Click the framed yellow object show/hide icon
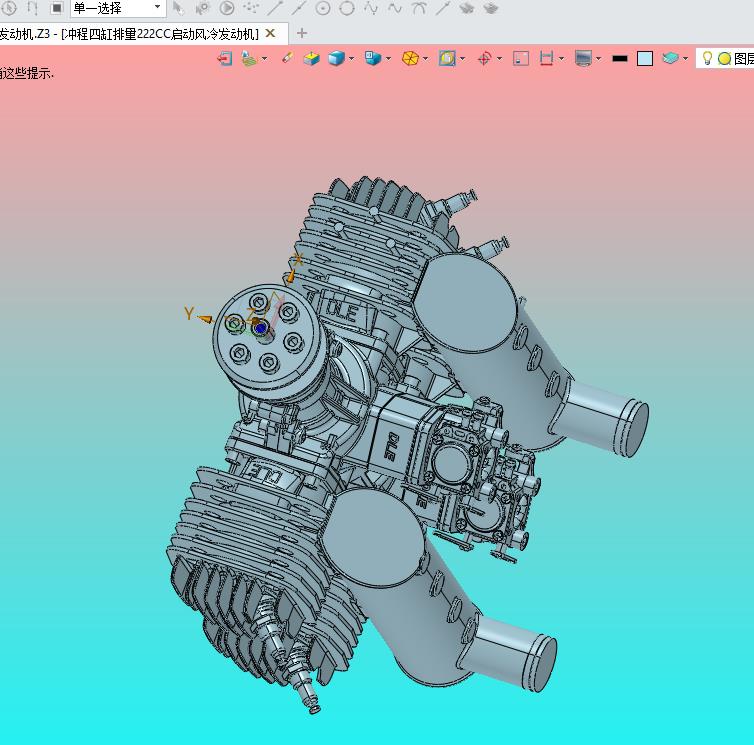The height and width of the screenshot is (745, 754). click(x=447, y=59)
